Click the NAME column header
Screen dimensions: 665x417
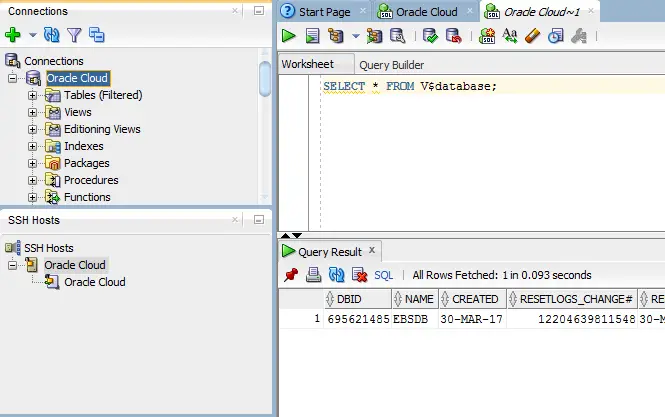(415, 299)
